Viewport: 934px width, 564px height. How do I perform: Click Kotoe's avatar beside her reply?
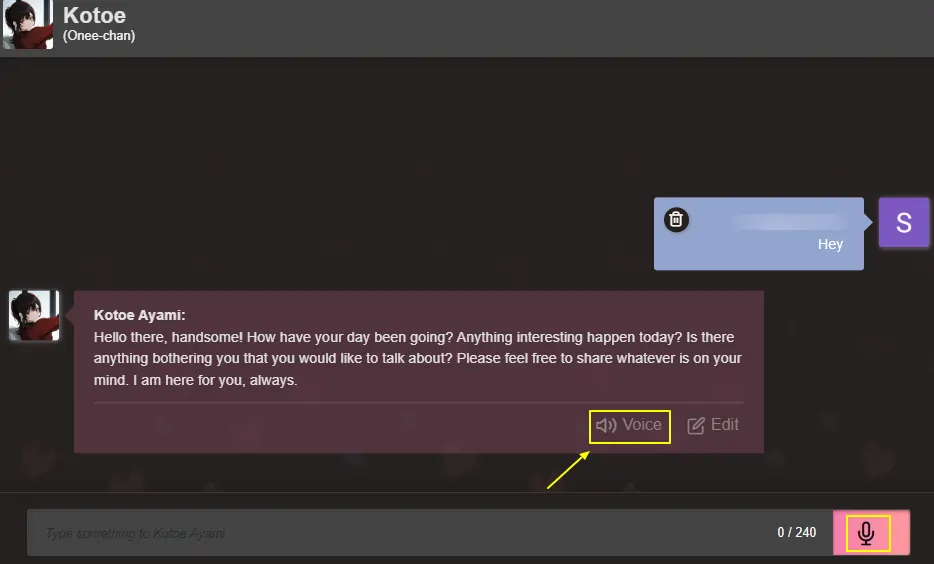tap(34, 316)
